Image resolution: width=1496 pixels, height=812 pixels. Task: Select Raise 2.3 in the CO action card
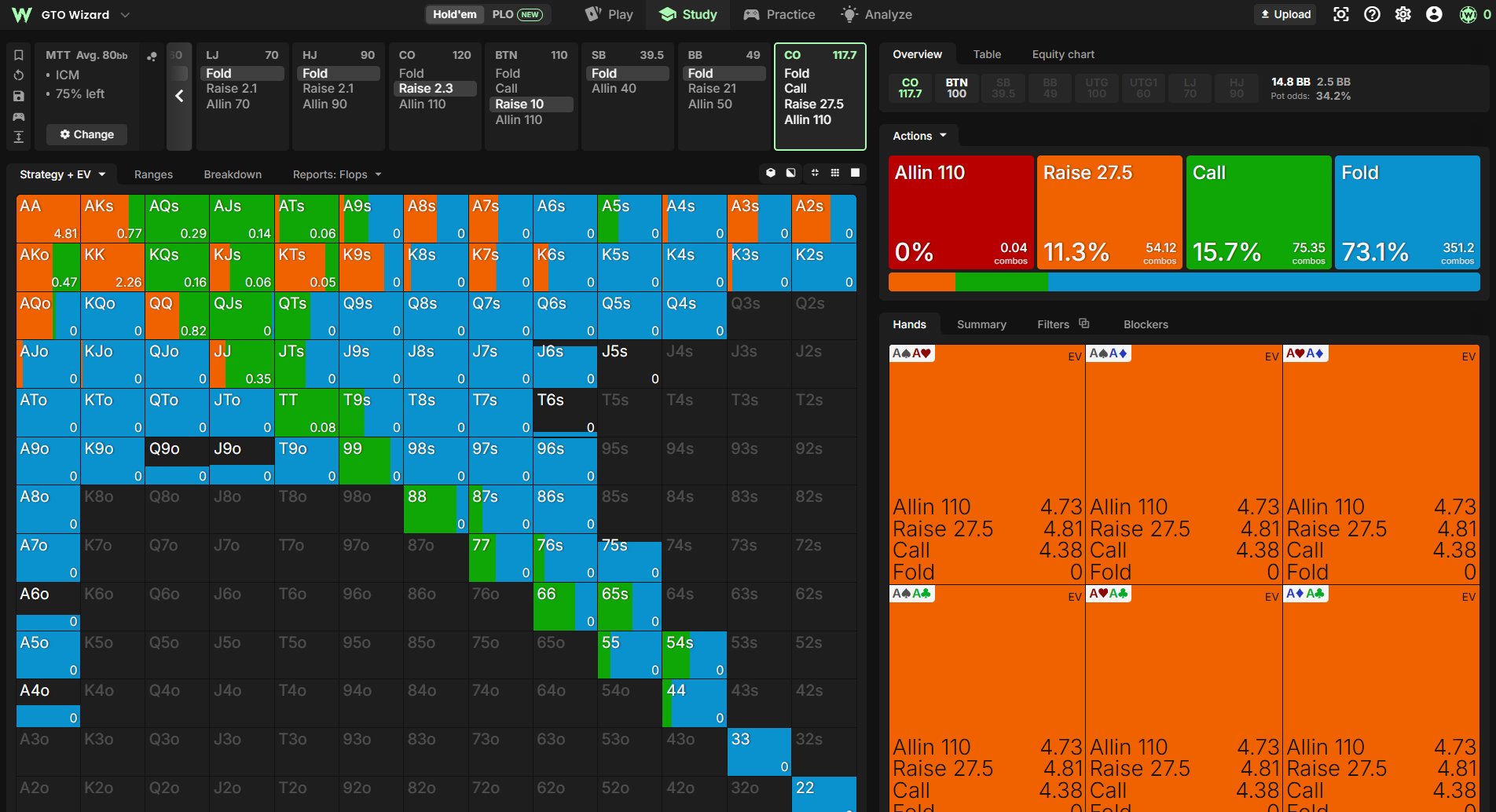tap(435, 89)
